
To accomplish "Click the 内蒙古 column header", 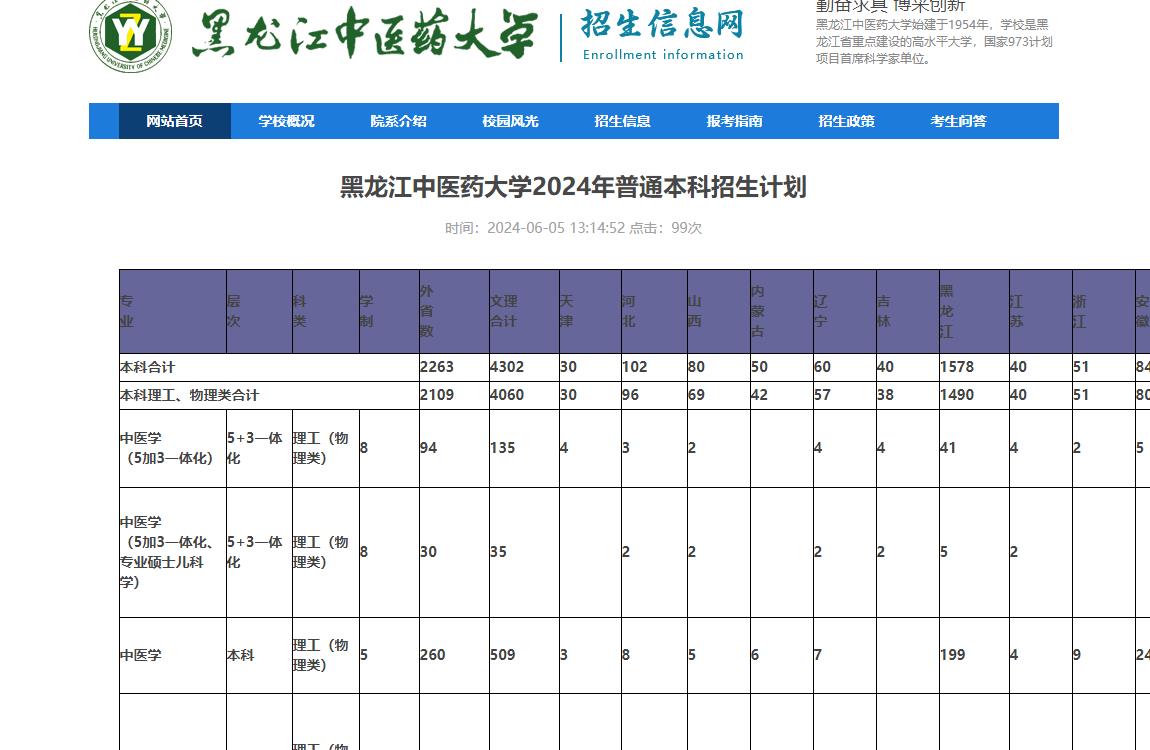I will (x=782, y=312).
